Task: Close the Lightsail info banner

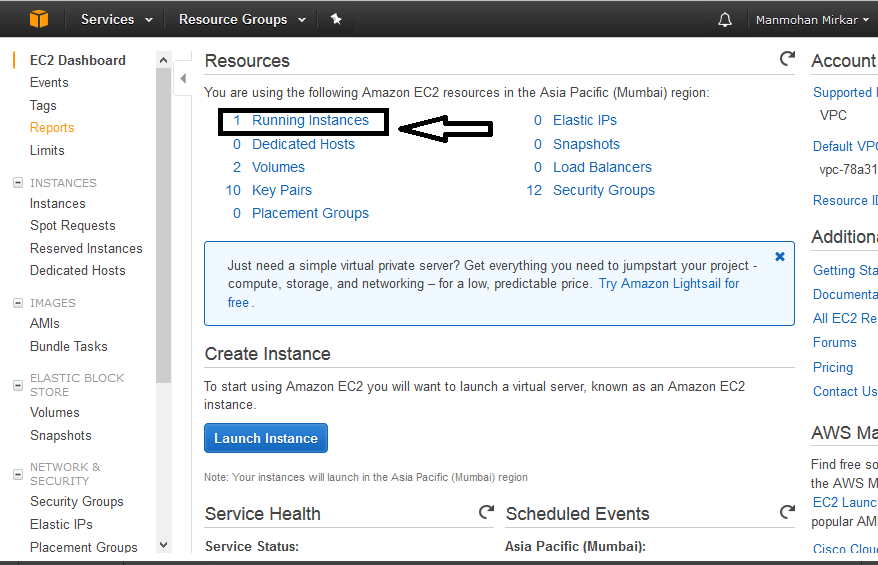Action: point(780,257)
